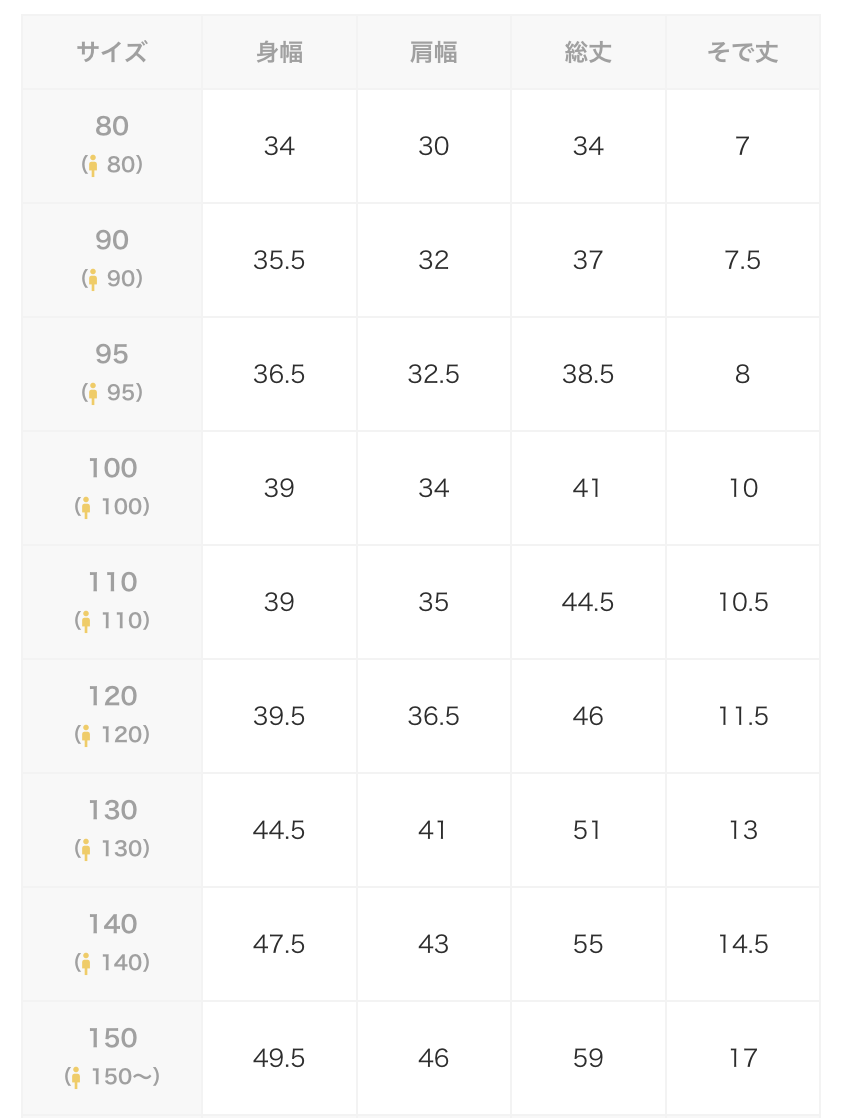Image resolution: width=844 pixels, height=1118 pixels.
Task: Click the yellow person icon beside 95
Action: pyautogui.click(x=93, y=394)
